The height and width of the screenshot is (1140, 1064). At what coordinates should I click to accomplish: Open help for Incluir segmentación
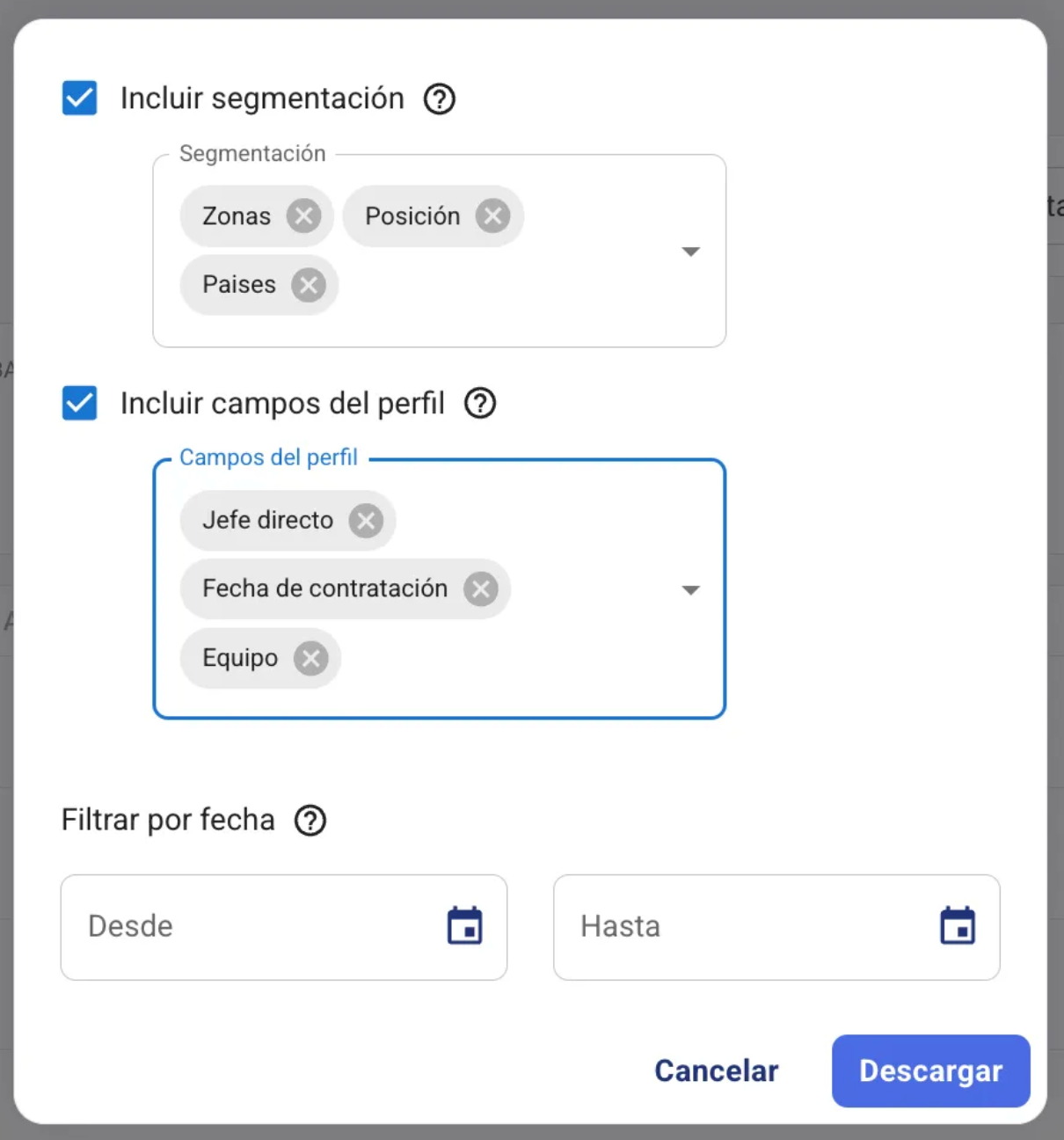440,99
